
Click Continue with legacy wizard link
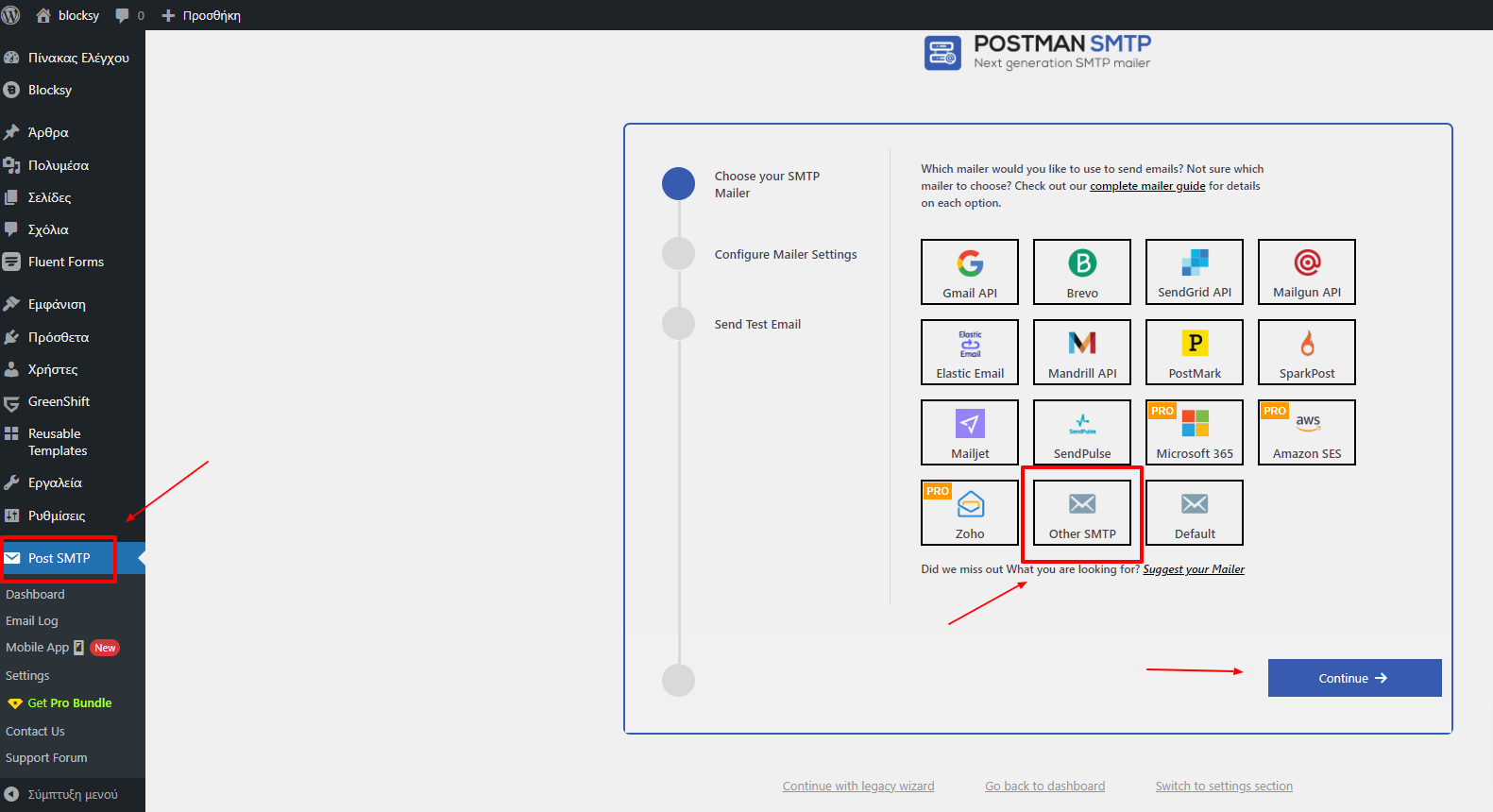(858, 786)
